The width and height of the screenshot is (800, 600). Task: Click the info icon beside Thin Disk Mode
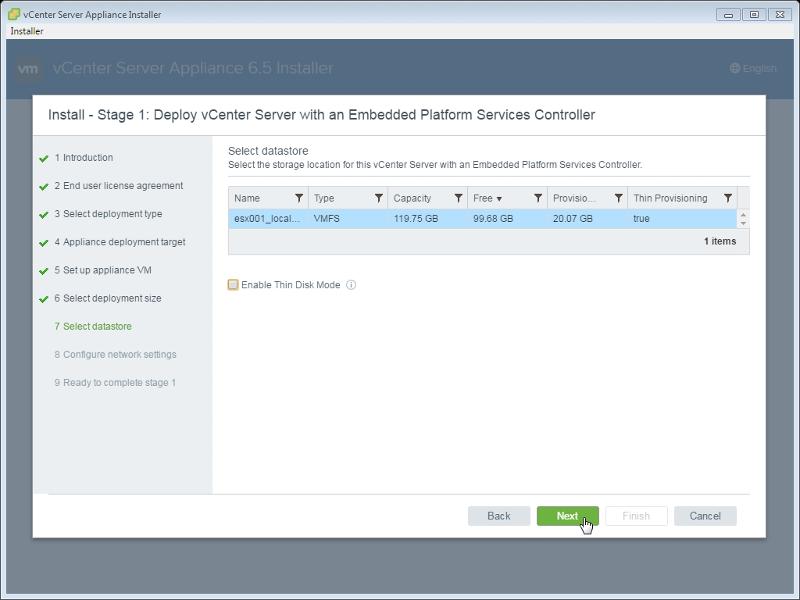click(351, 285)
